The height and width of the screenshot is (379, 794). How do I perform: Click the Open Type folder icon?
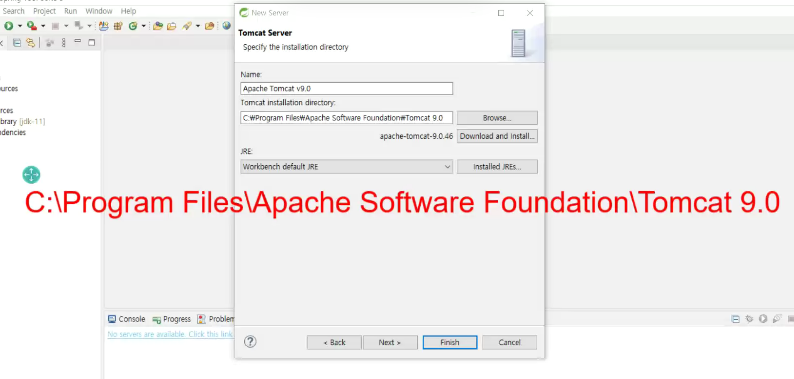[158, 26]
